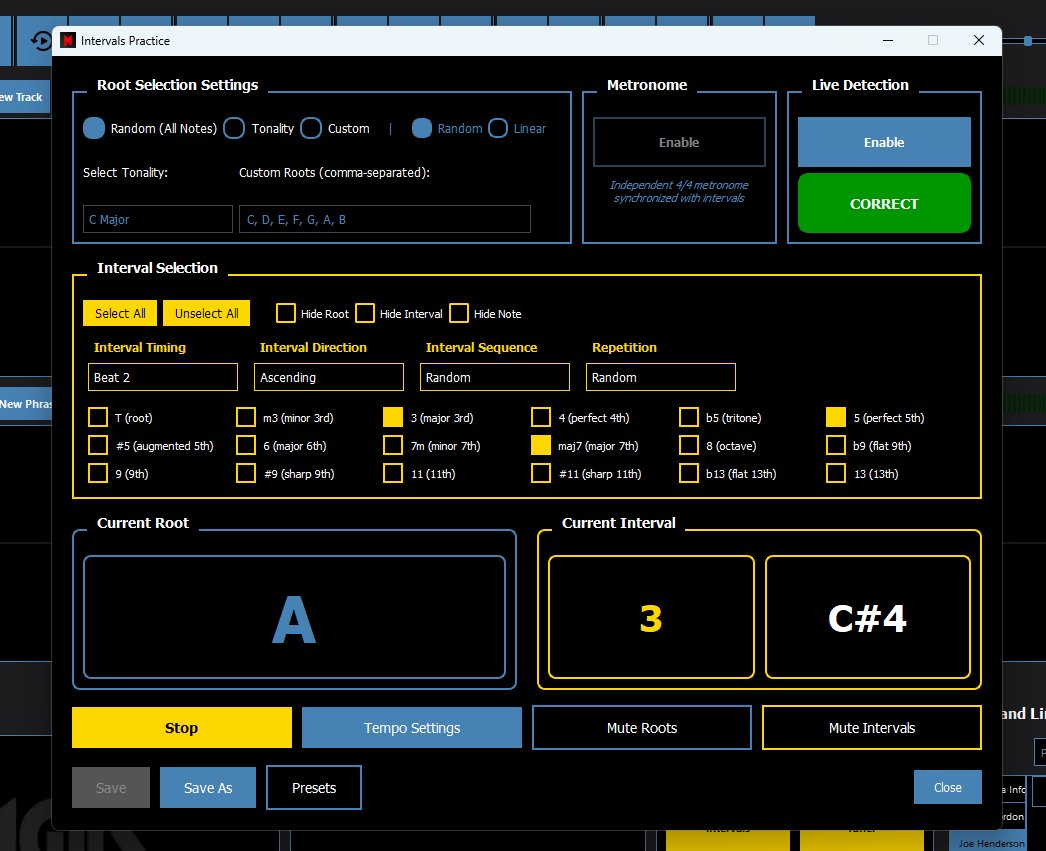Screen dimensions: 1046x851
Task: Expand the Interval Sequence dropdown
Action: coord(495,377)
